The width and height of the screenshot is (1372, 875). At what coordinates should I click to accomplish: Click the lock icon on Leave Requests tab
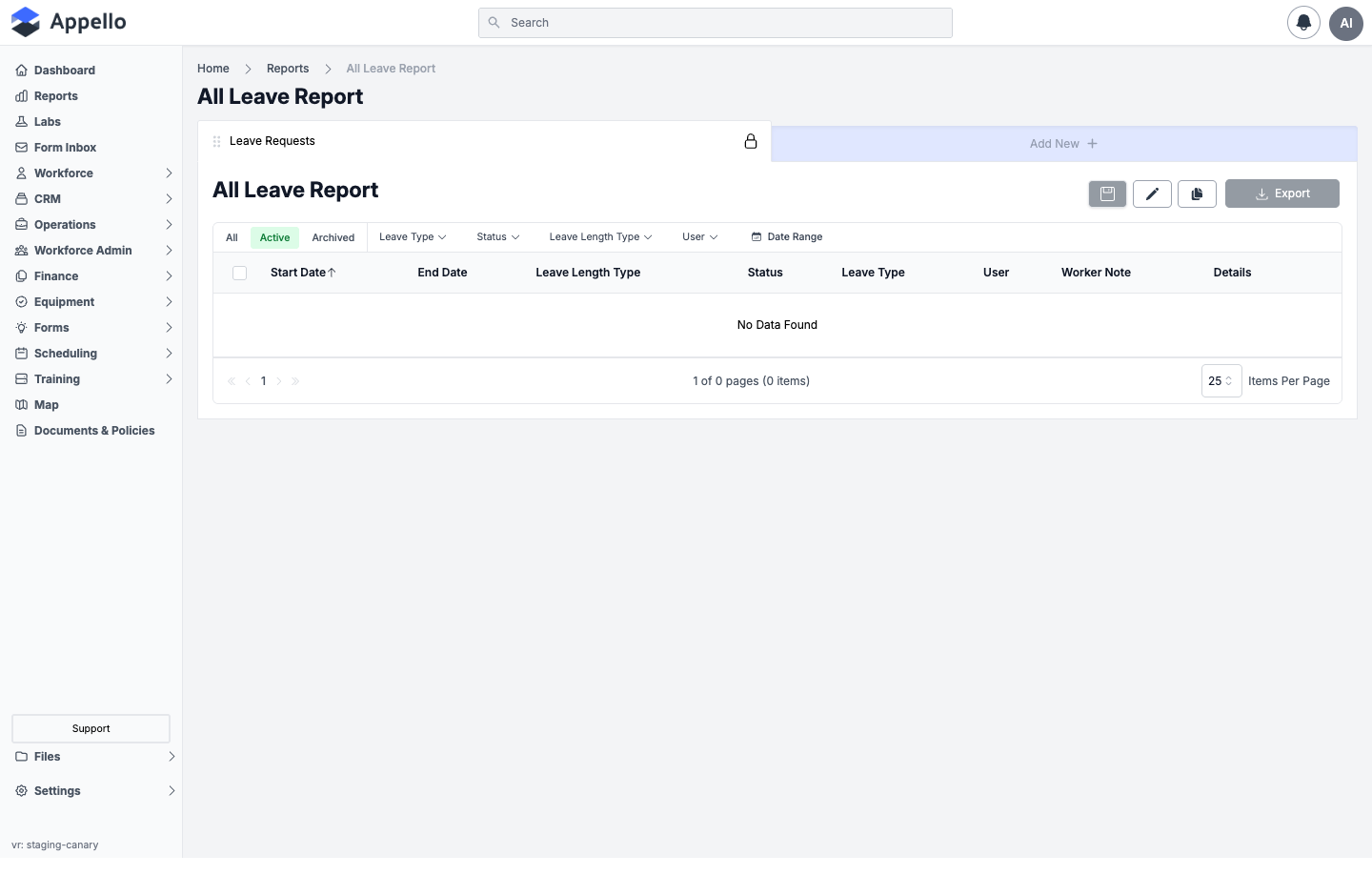pyautogui.click(x=751, y=141)
